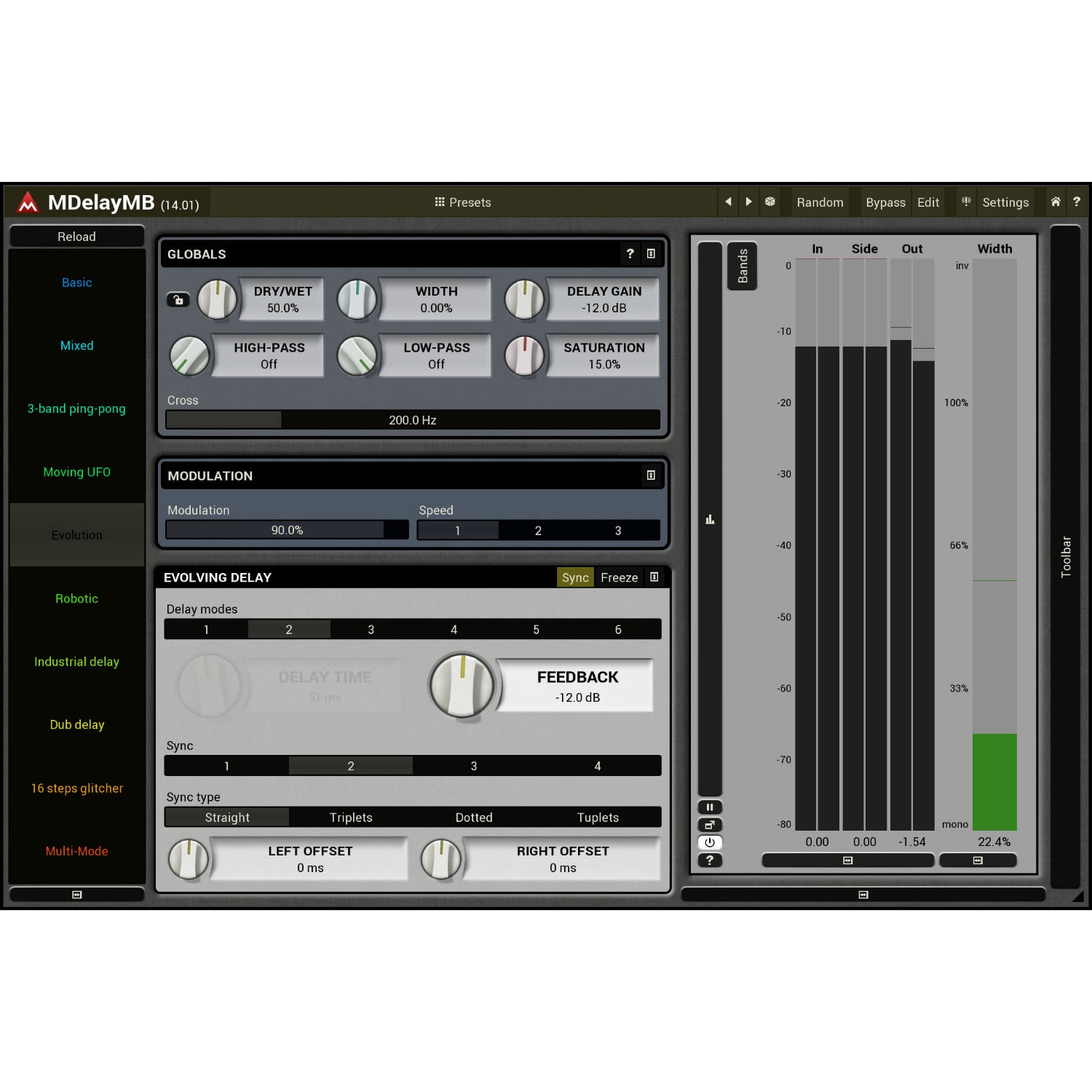
Task: Toggle the lock icon beside Dry/Wet
Action: click(x=178, y=299)
